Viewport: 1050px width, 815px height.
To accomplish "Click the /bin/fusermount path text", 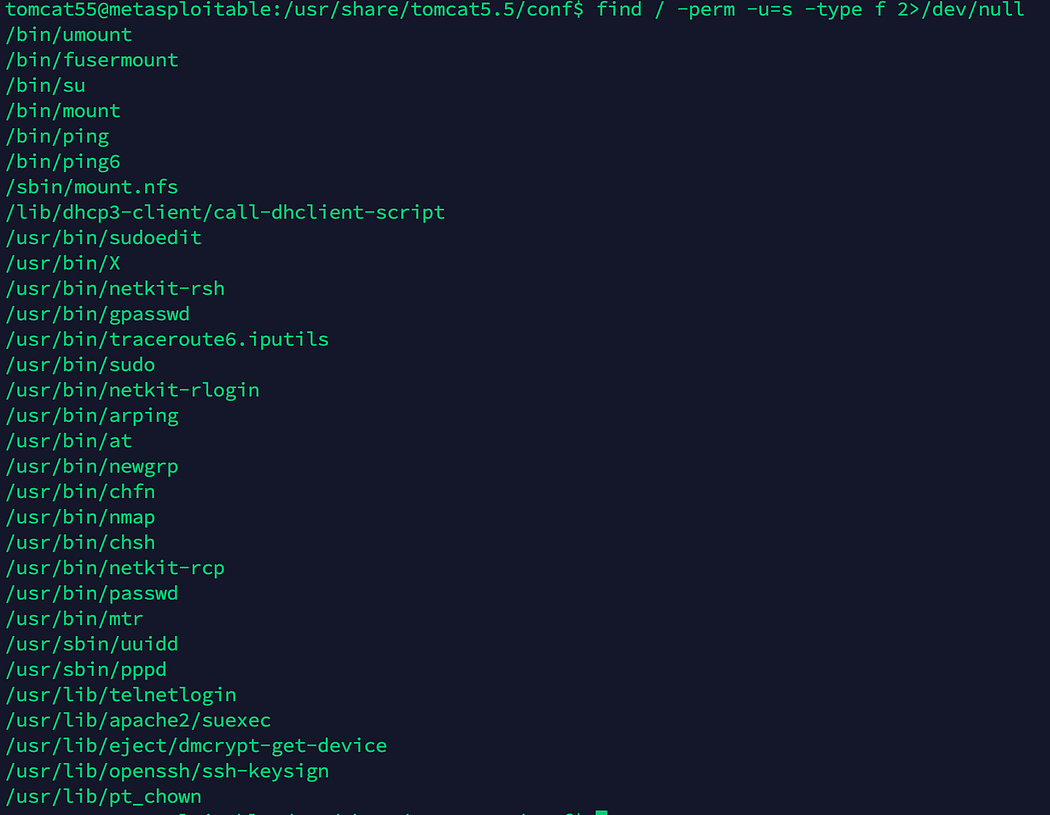I will tap(91, 60).
